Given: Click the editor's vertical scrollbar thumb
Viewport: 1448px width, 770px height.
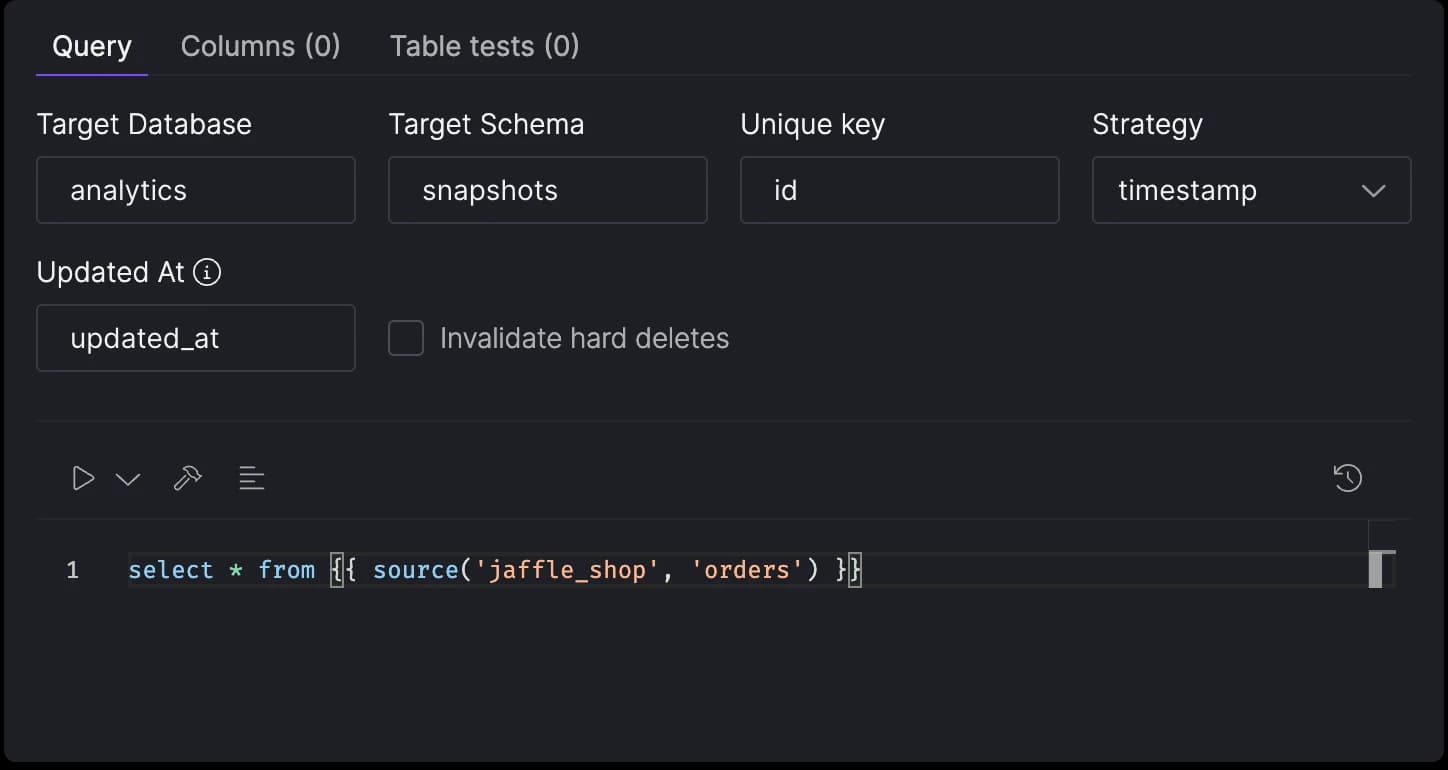Looking at the screenshot, I should (x=1375, y=569).
